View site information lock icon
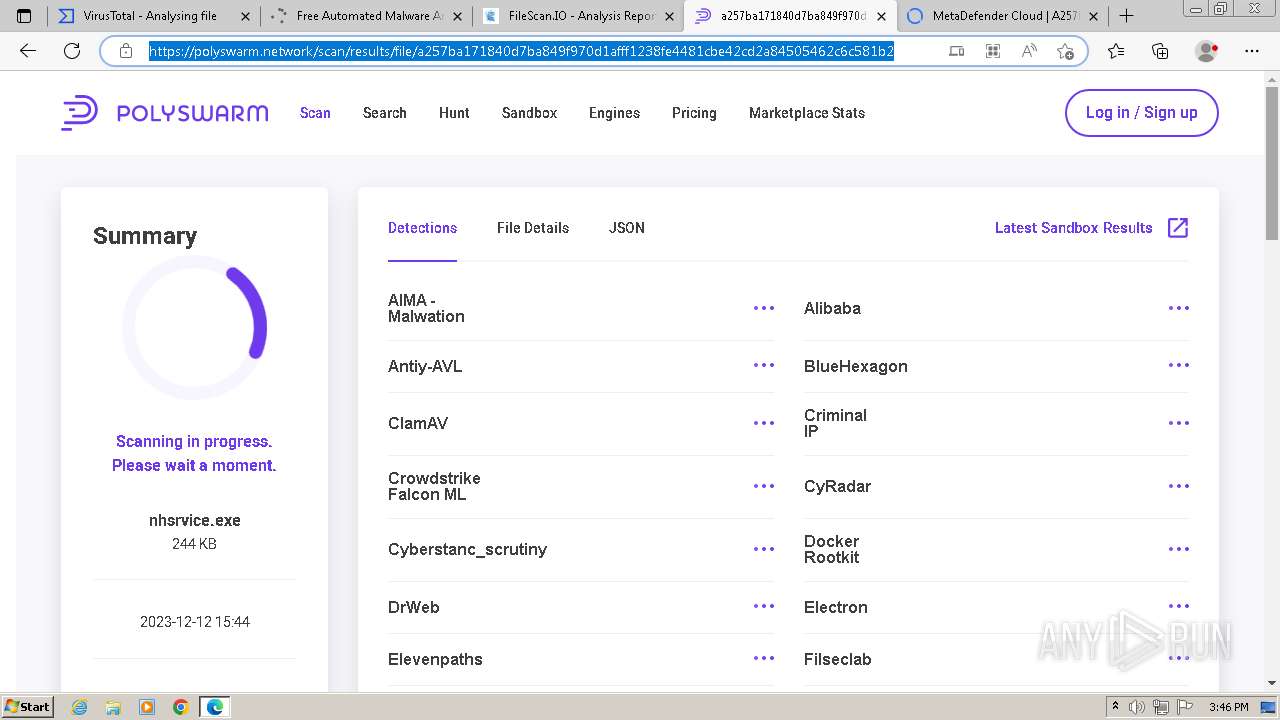1280x720 pixels. [126, 51]
